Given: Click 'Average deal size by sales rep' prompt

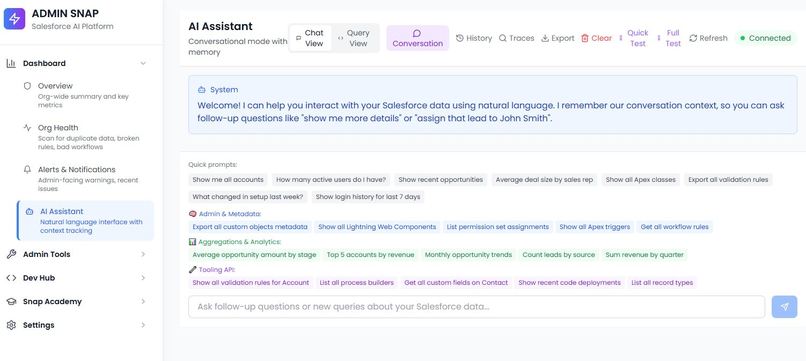Looking at the screenshot, I should [x=544, y=180].
